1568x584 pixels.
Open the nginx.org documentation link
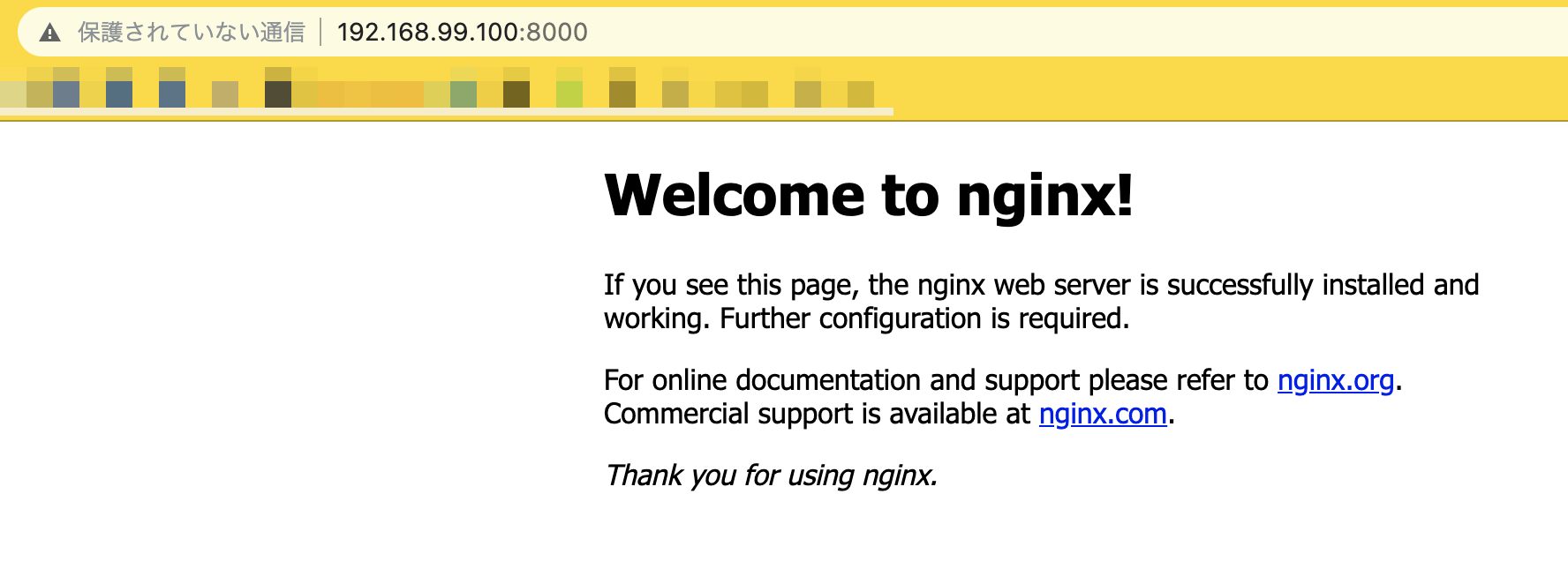click(1336, 380)
